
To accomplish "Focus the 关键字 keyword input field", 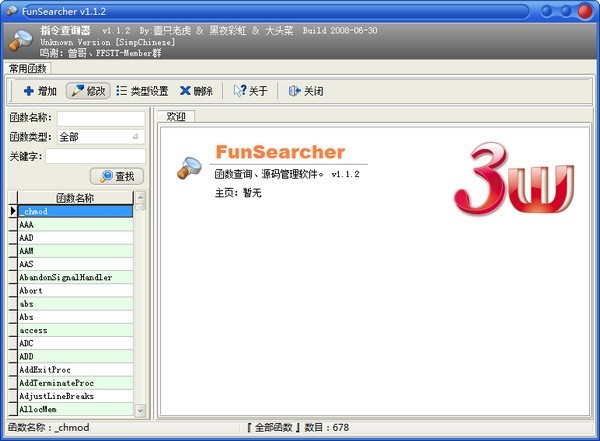I will point(95,156).
